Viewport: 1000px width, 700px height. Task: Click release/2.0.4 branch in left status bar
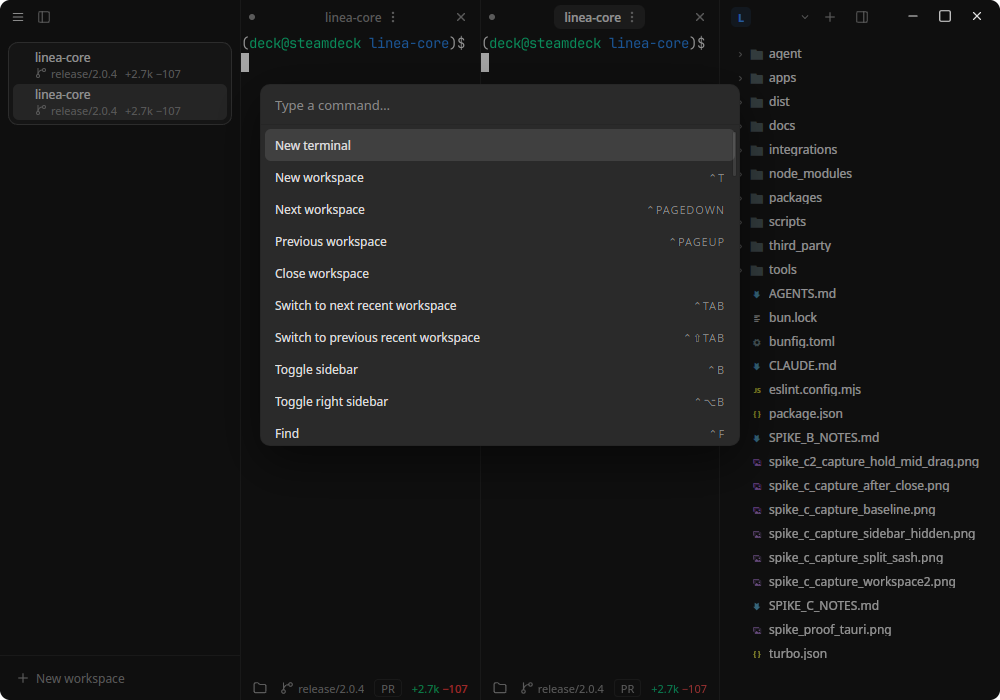pyautogui.click(x=323, y=689)
